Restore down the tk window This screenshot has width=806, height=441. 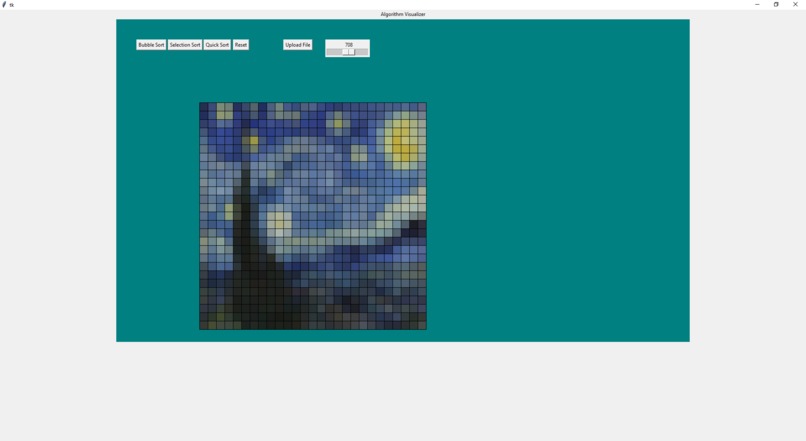coord(776,4)
